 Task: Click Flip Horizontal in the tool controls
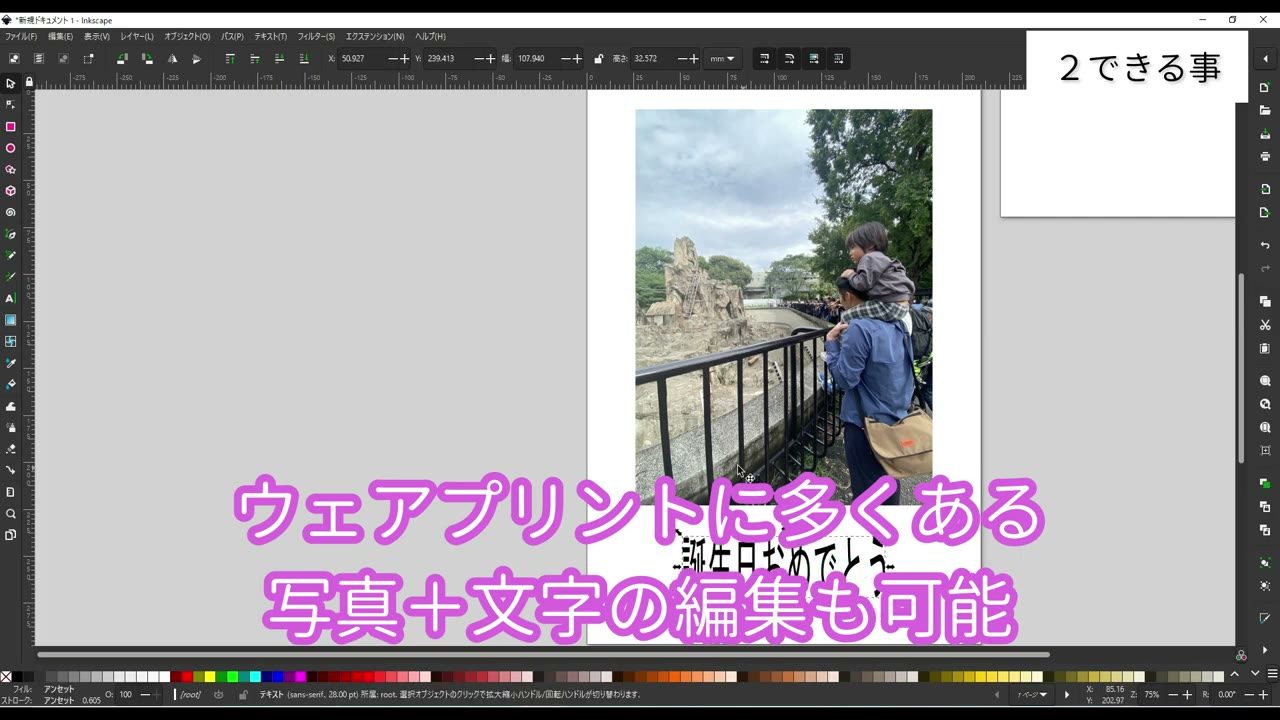click(172, 58)
